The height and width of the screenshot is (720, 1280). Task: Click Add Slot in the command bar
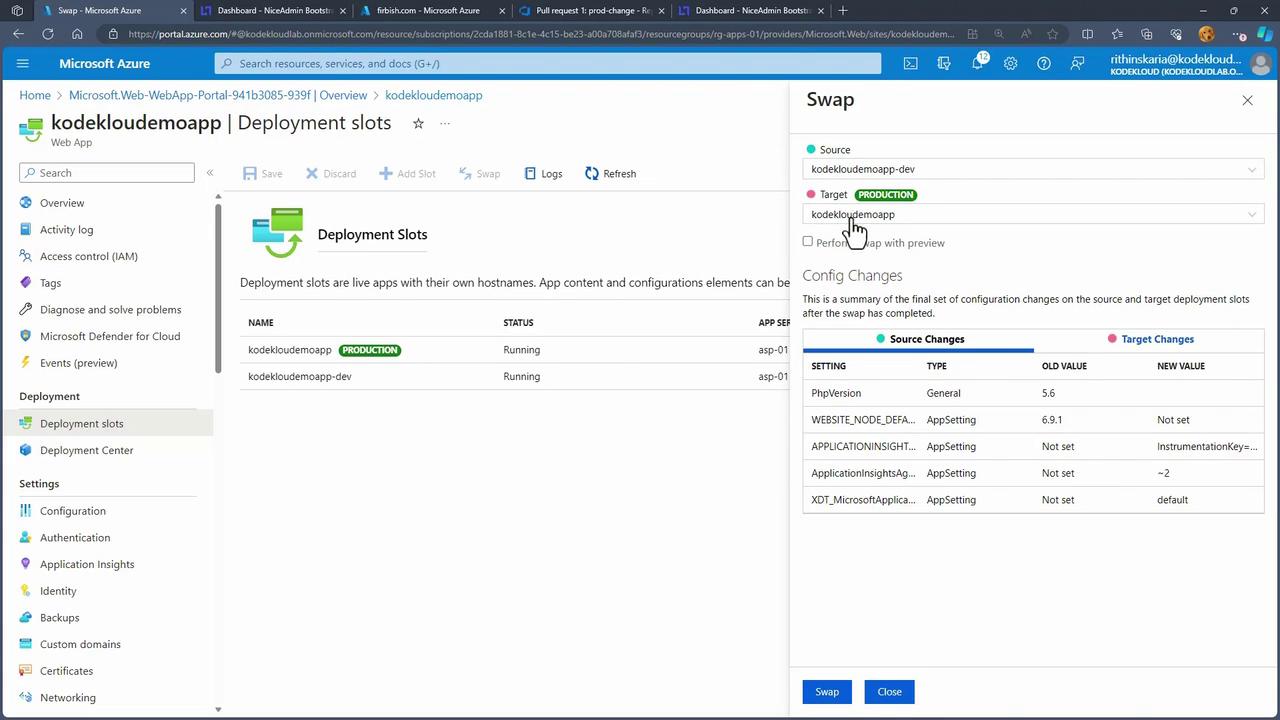click(407, 174)
